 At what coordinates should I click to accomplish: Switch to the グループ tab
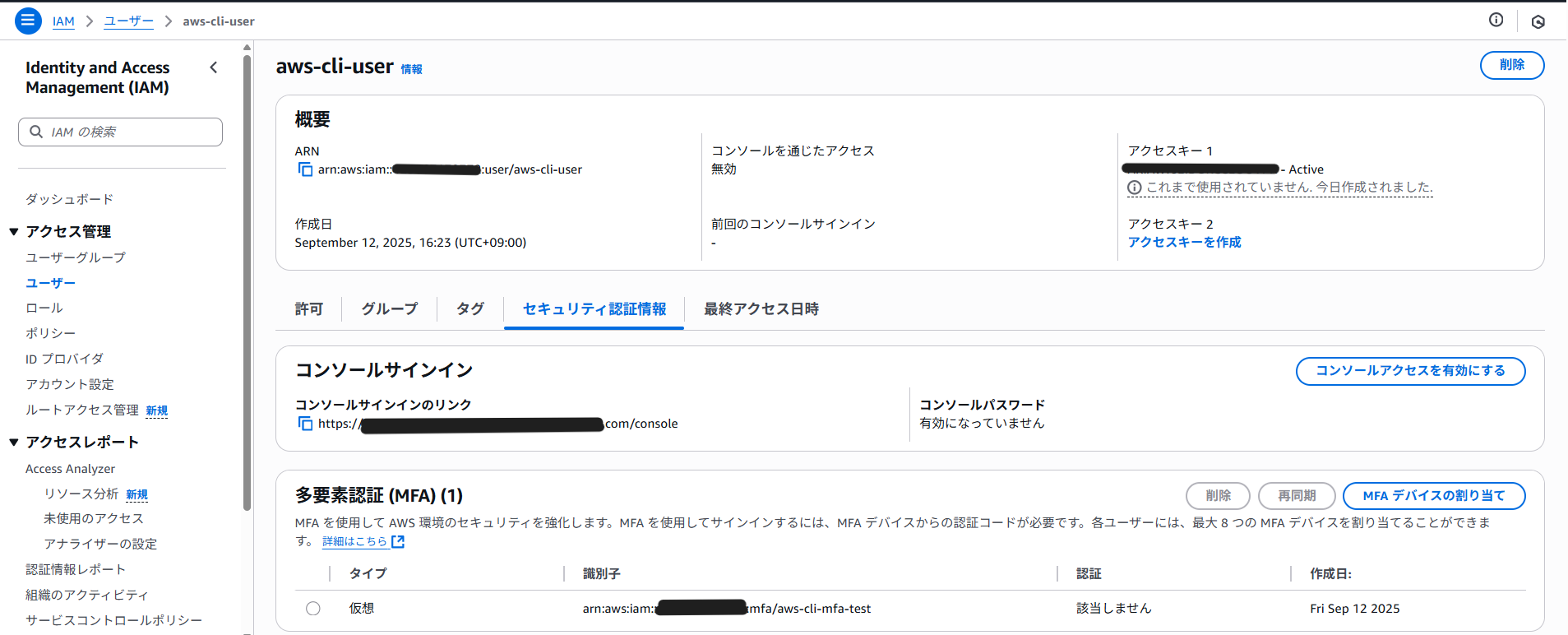[x=390, y=309]
